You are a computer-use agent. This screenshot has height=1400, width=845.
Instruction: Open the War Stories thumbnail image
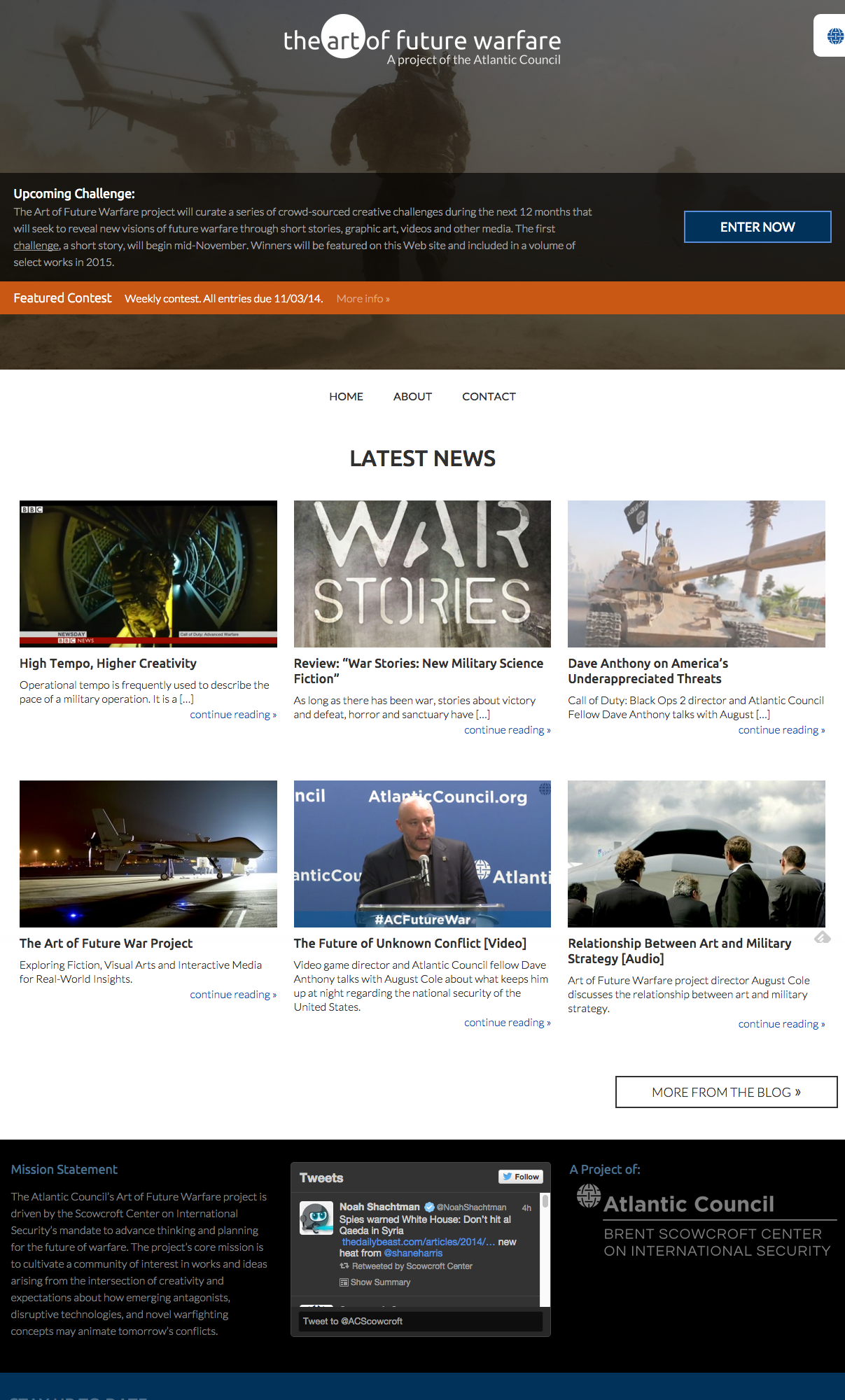click(422, 574)
